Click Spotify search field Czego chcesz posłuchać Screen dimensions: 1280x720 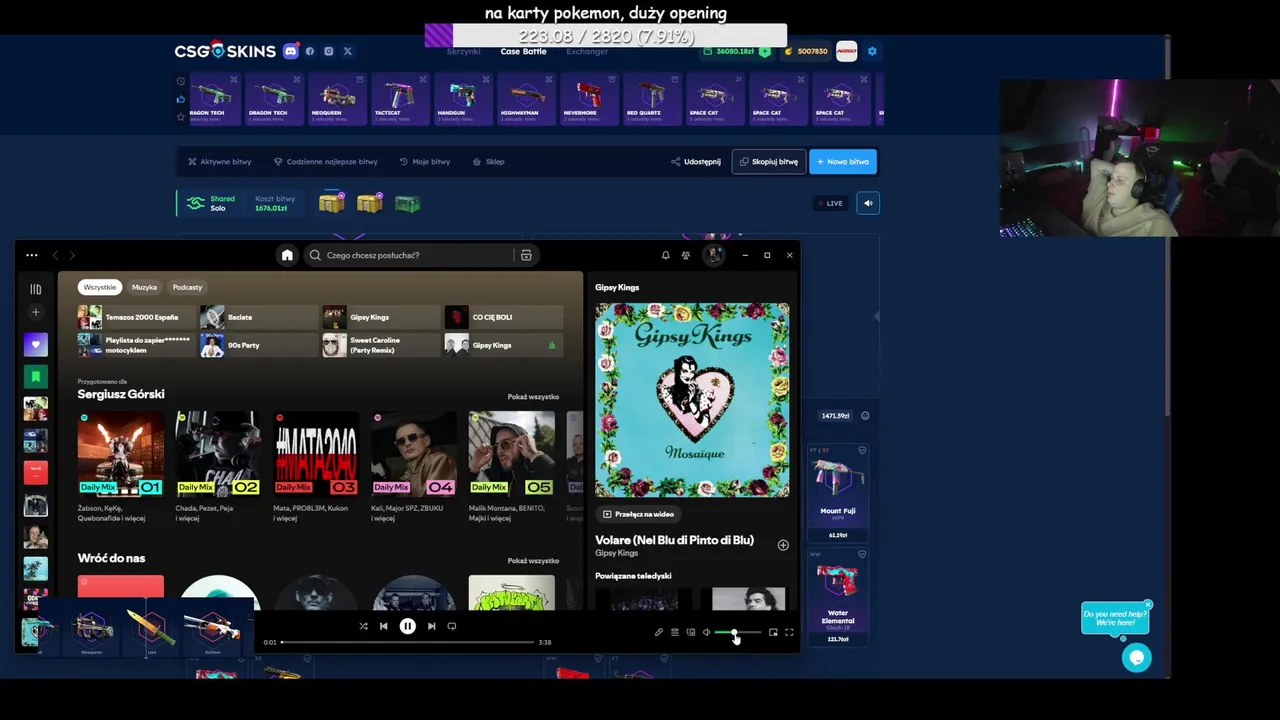pyautogui.click(x=410, y=255)
